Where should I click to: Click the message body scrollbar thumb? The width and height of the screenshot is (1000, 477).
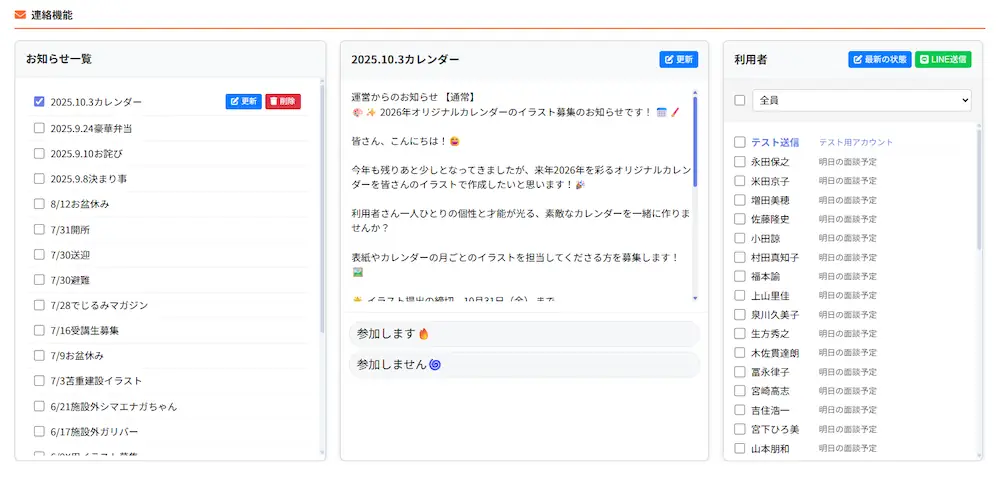coord(695,141)
